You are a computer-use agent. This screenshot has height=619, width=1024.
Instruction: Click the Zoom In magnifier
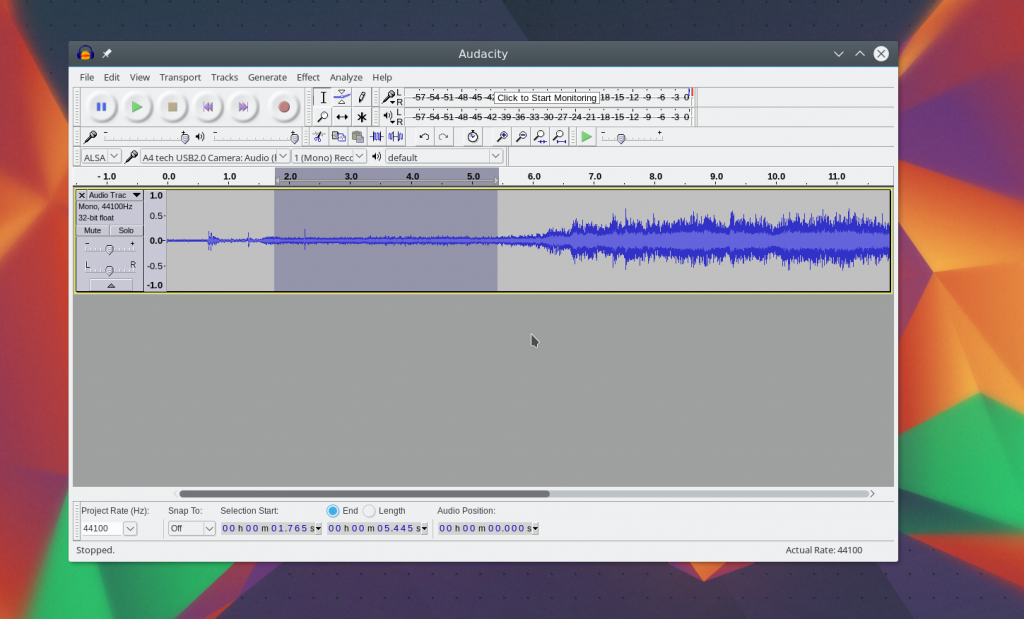(502, 137)
